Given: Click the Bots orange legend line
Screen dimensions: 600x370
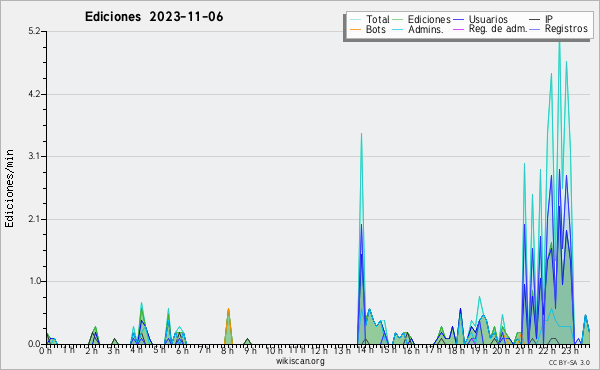Looking at the screenshot, I should click(355, 29).
